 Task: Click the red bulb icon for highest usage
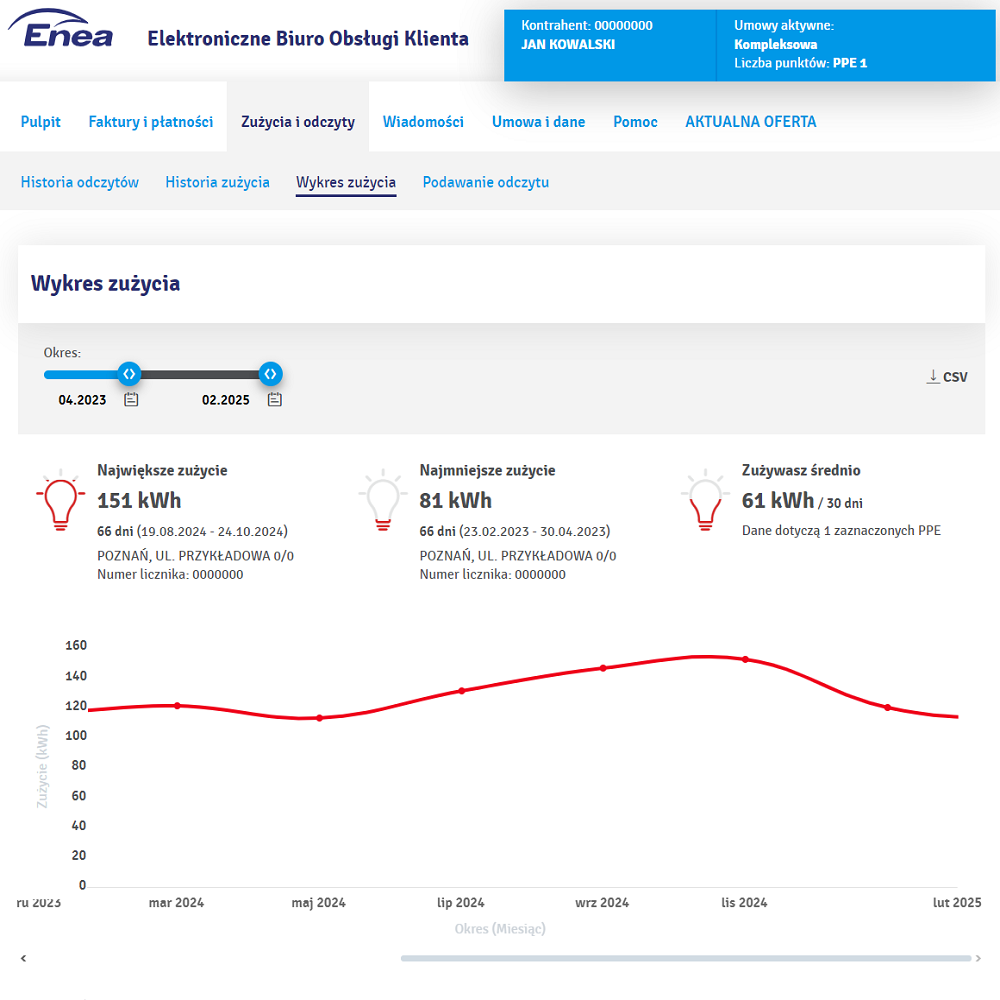click(x=59, y=501)
